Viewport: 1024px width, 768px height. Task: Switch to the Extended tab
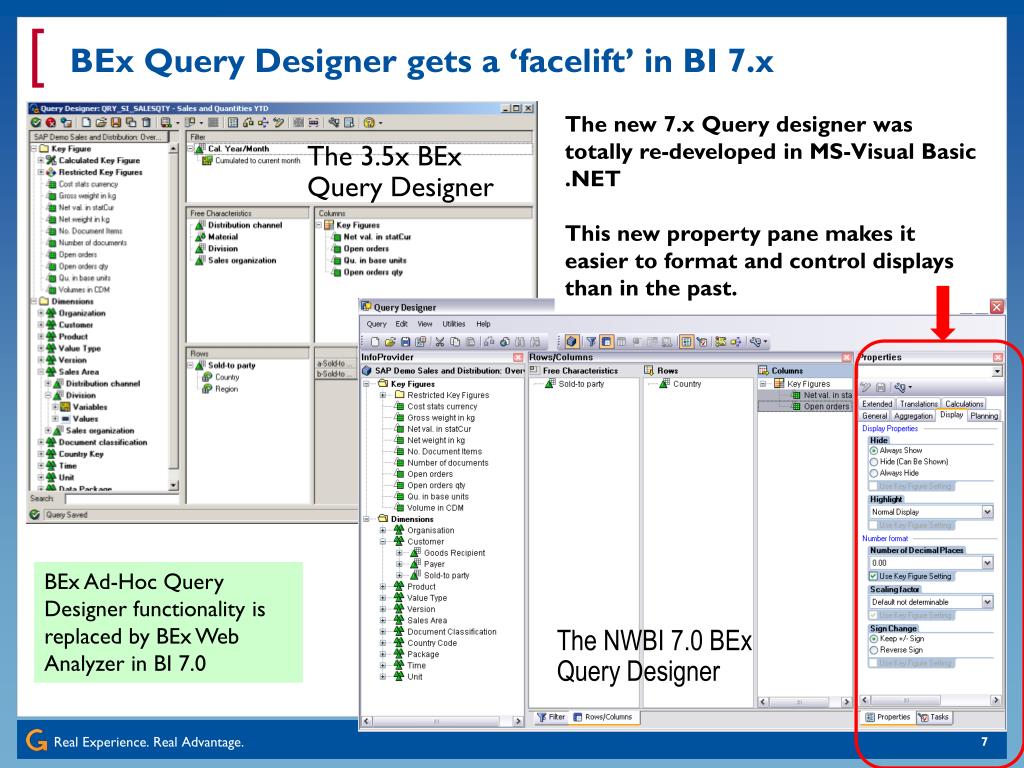point(877,404)
